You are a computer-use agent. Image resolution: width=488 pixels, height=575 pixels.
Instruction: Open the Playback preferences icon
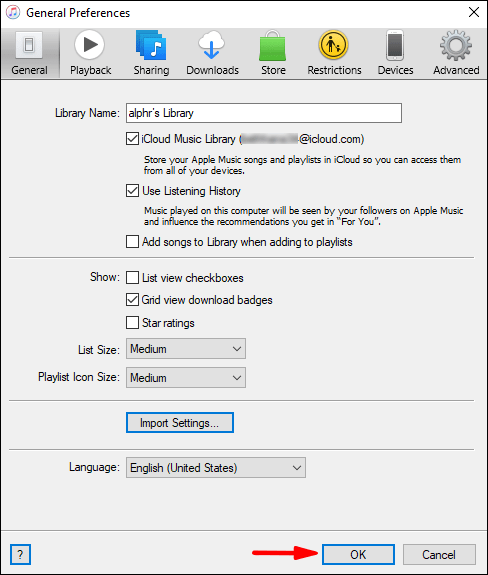point(90,45)
